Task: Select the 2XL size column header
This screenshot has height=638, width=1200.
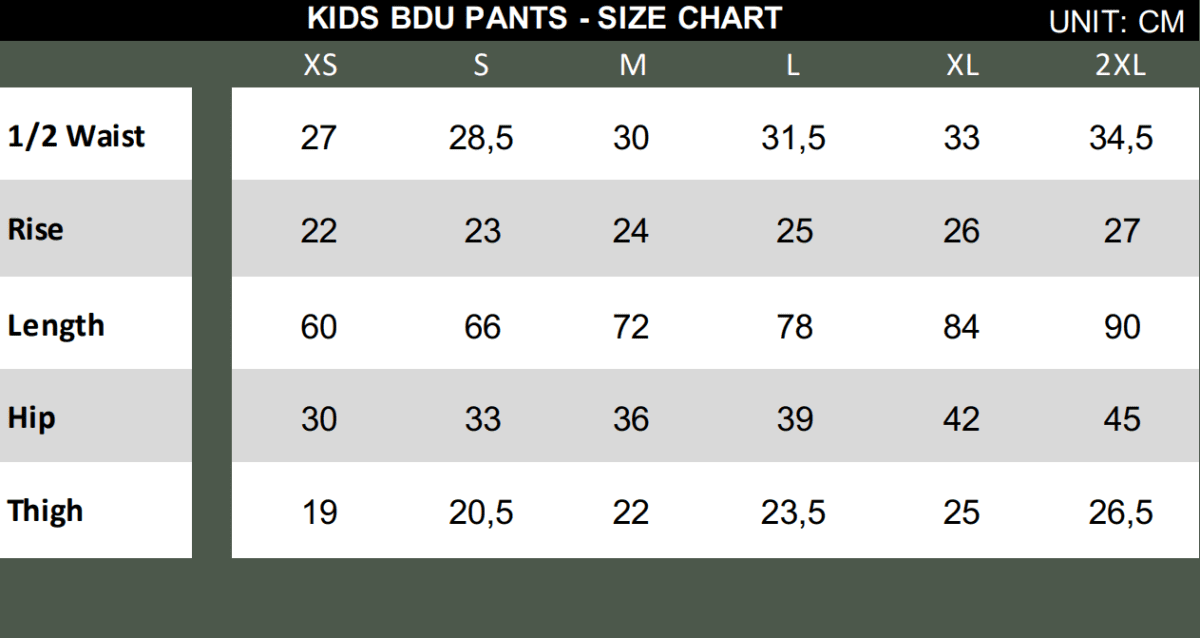Action: click(x=1120, y=66)
